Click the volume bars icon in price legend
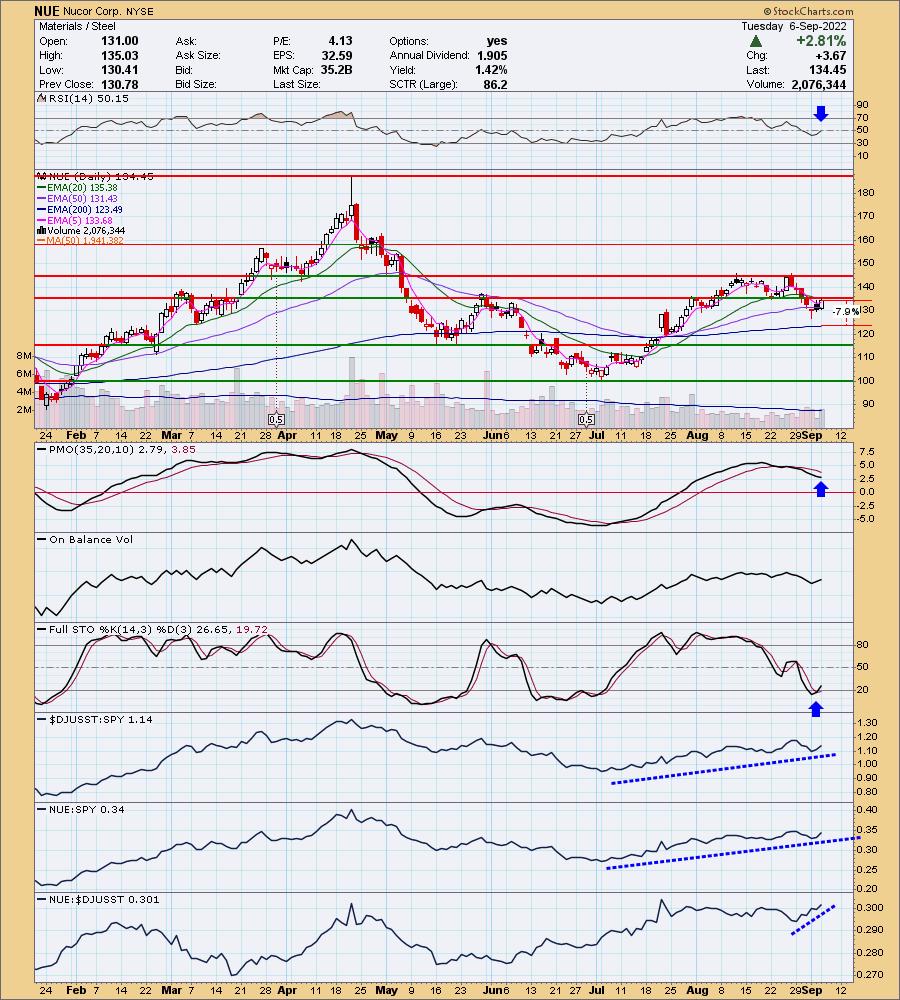The image size is (900, 1000). [41, 230]
